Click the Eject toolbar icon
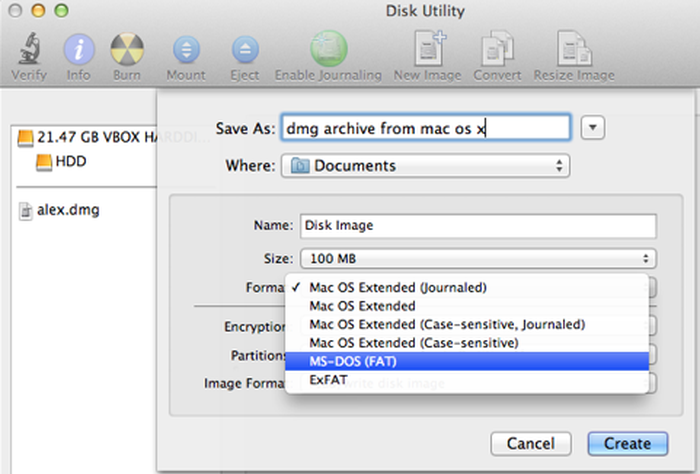Screen dimensions: 700x474 245,49
